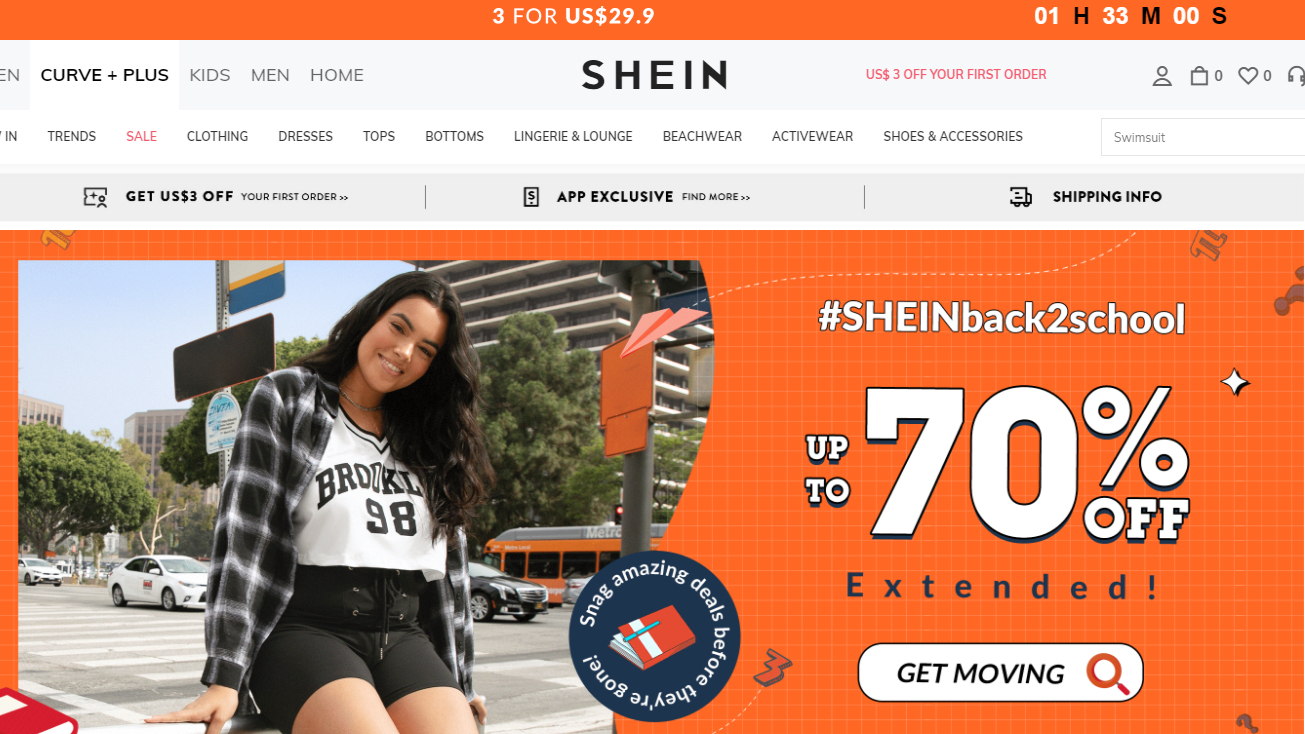Image resolution: width=1305 pixels, height=734 pixels.
Task: Click the shipping truck icon
Action: (1021, 197)
